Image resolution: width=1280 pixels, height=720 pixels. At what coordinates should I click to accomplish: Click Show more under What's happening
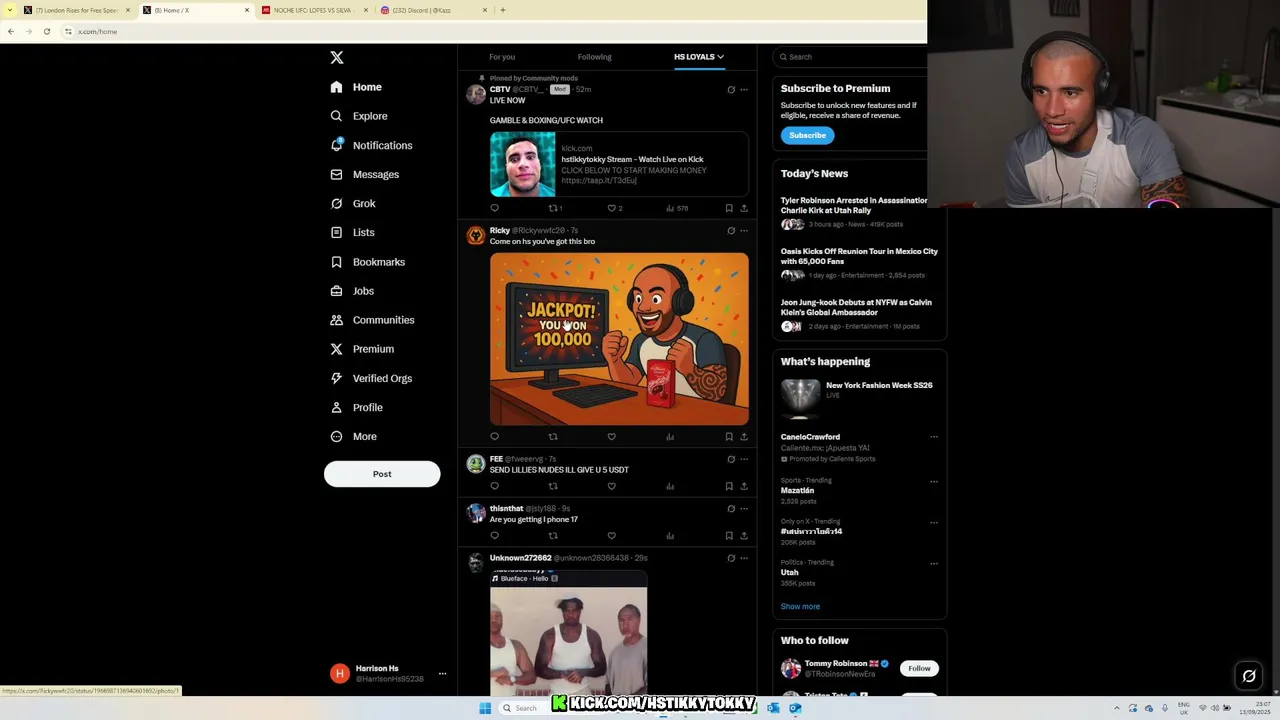(x=800, y=606)
